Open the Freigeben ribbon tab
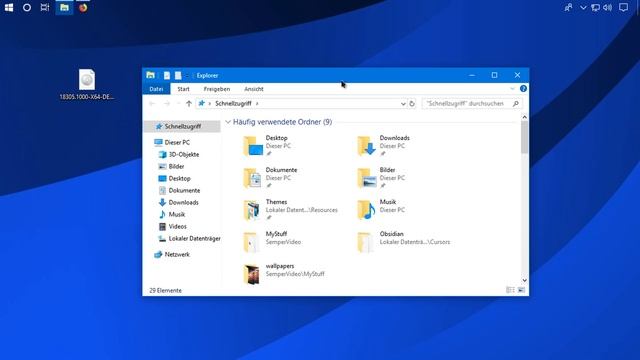Viewport: 640px width, 360px height. point(217,89)
